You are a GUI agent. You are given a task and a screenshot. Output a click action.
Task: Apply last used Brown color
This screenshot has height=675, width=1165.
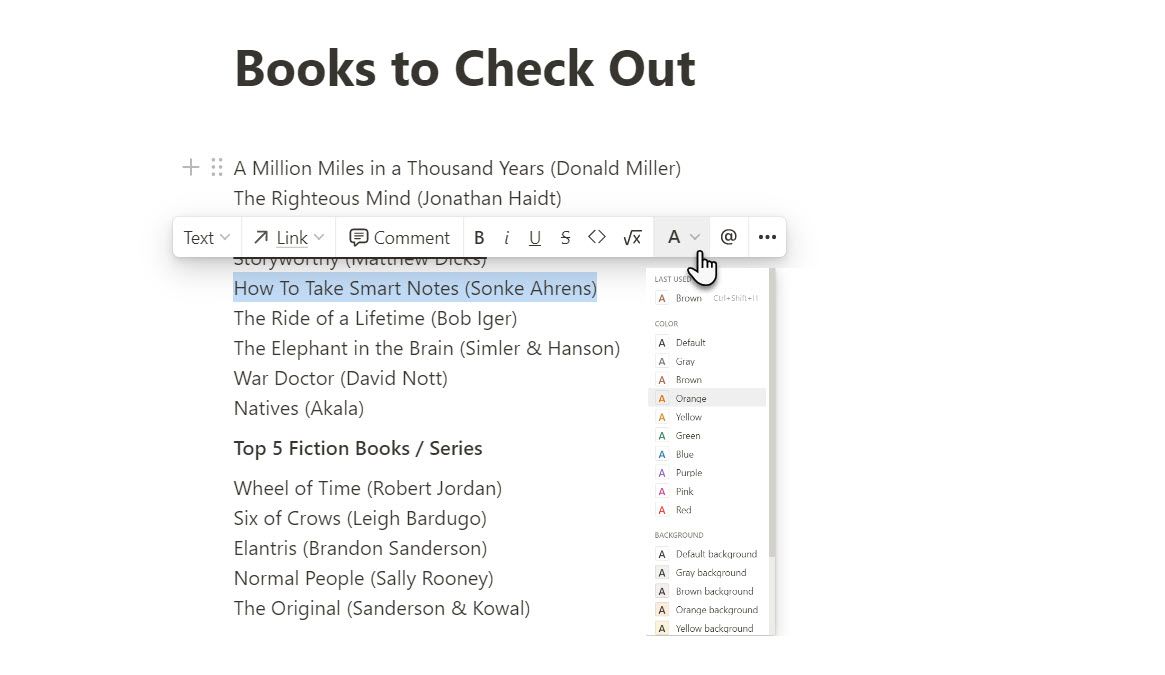pyautogui.click(x=688, y=298)
